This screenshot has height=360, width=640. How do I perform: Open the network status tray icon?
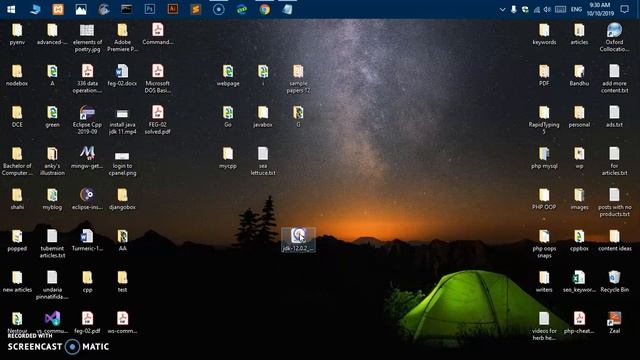point(537,9)
